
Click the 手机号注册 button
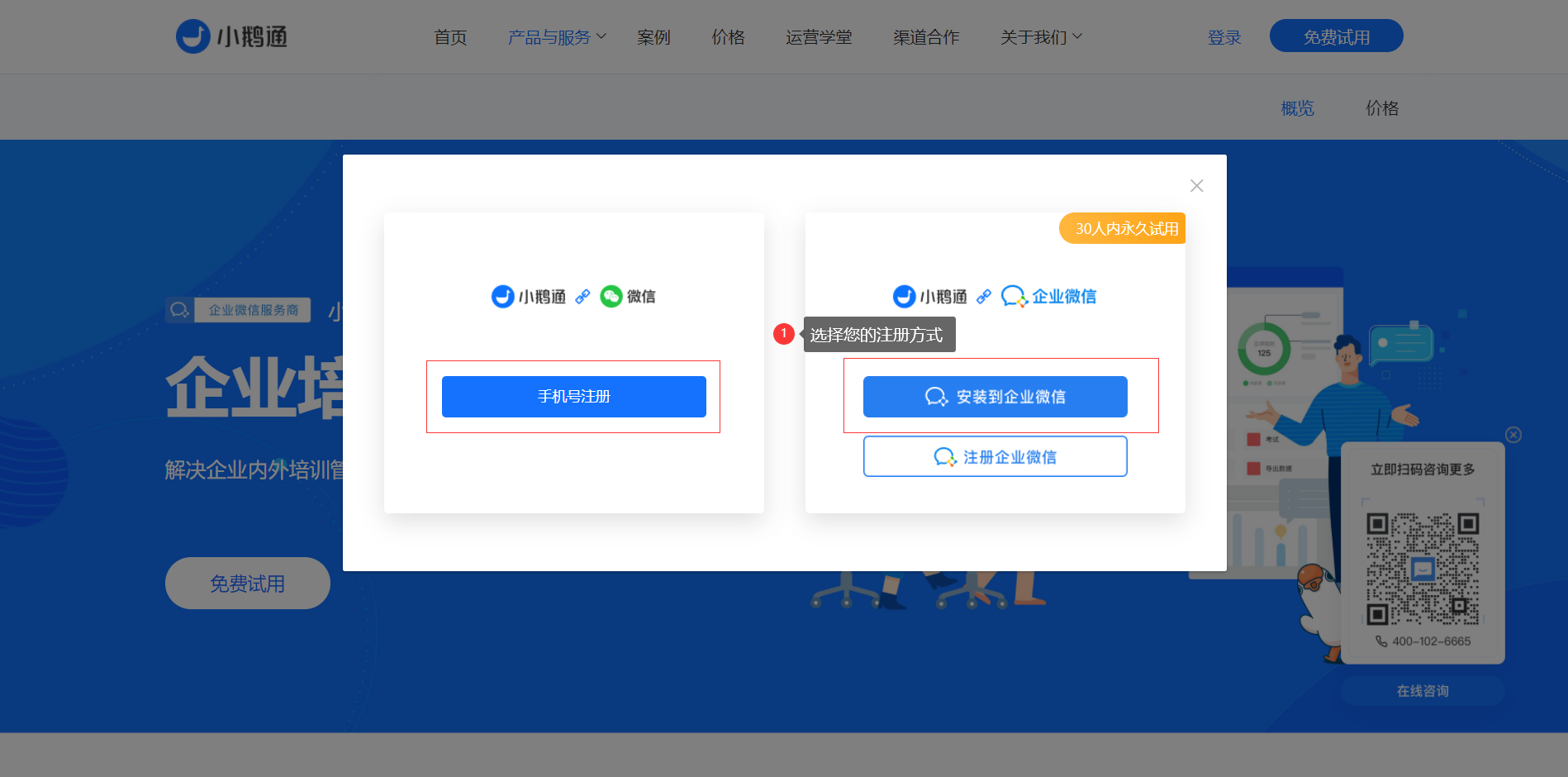coord(574,397)
